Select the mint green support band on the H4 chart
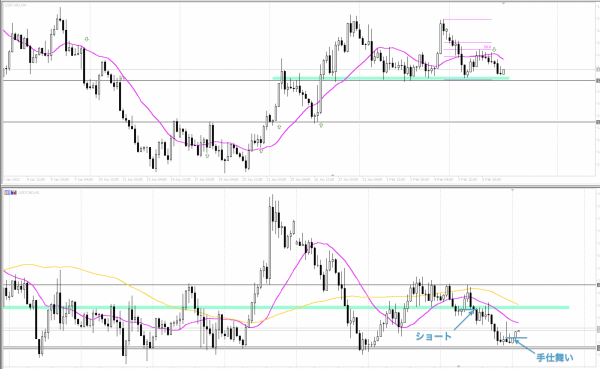The height and width of the screenshot is (369, 600). coord(391,78)
